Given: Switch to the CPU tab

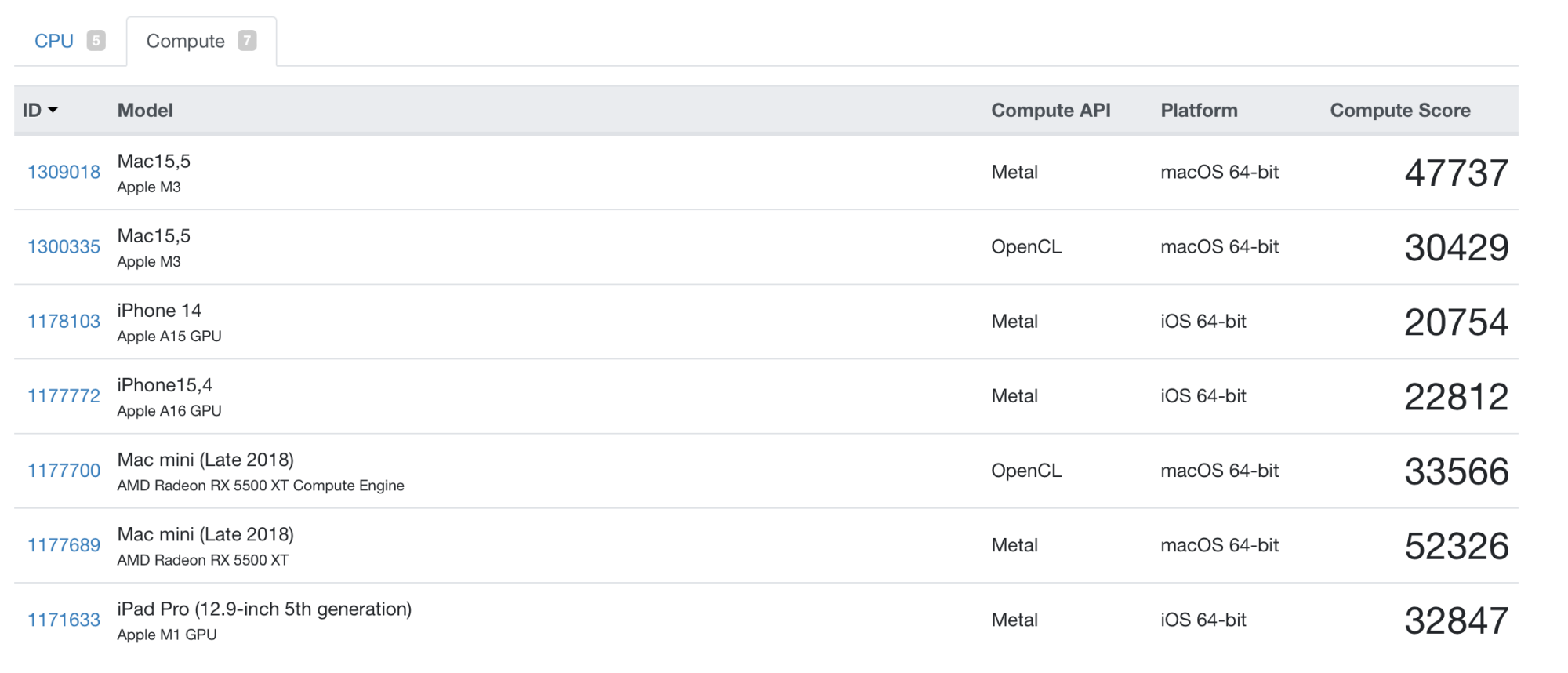Looking at the screenshot, I should point(54,41).
